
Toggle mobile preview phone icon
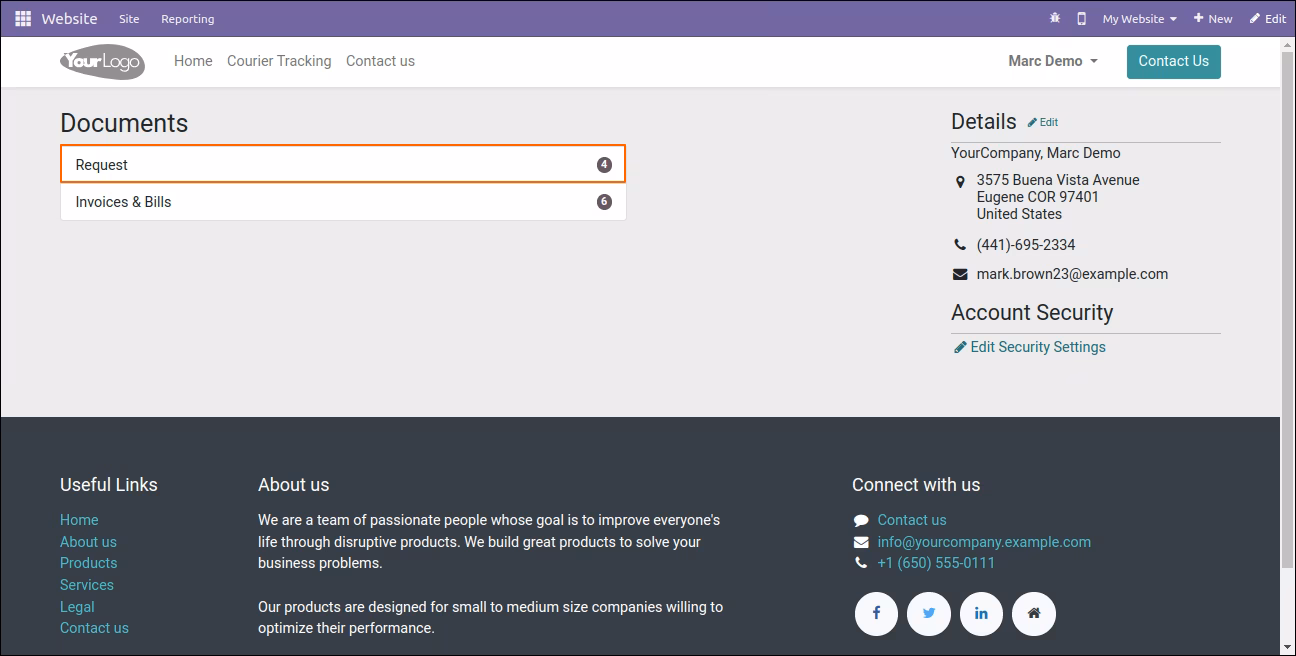coord(1081,18)
